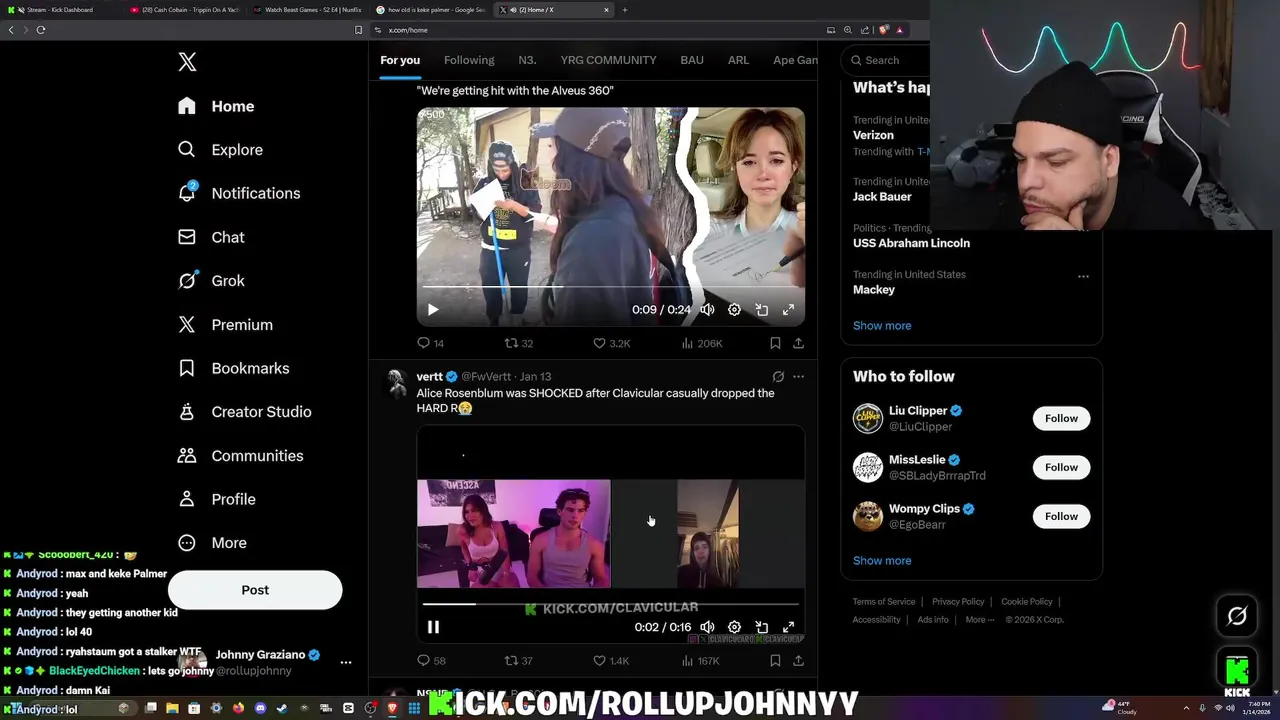This screenshot has width=1280, height=720.
Task: Click the @FwVertt handle
Action: click(x=486, y=377)
